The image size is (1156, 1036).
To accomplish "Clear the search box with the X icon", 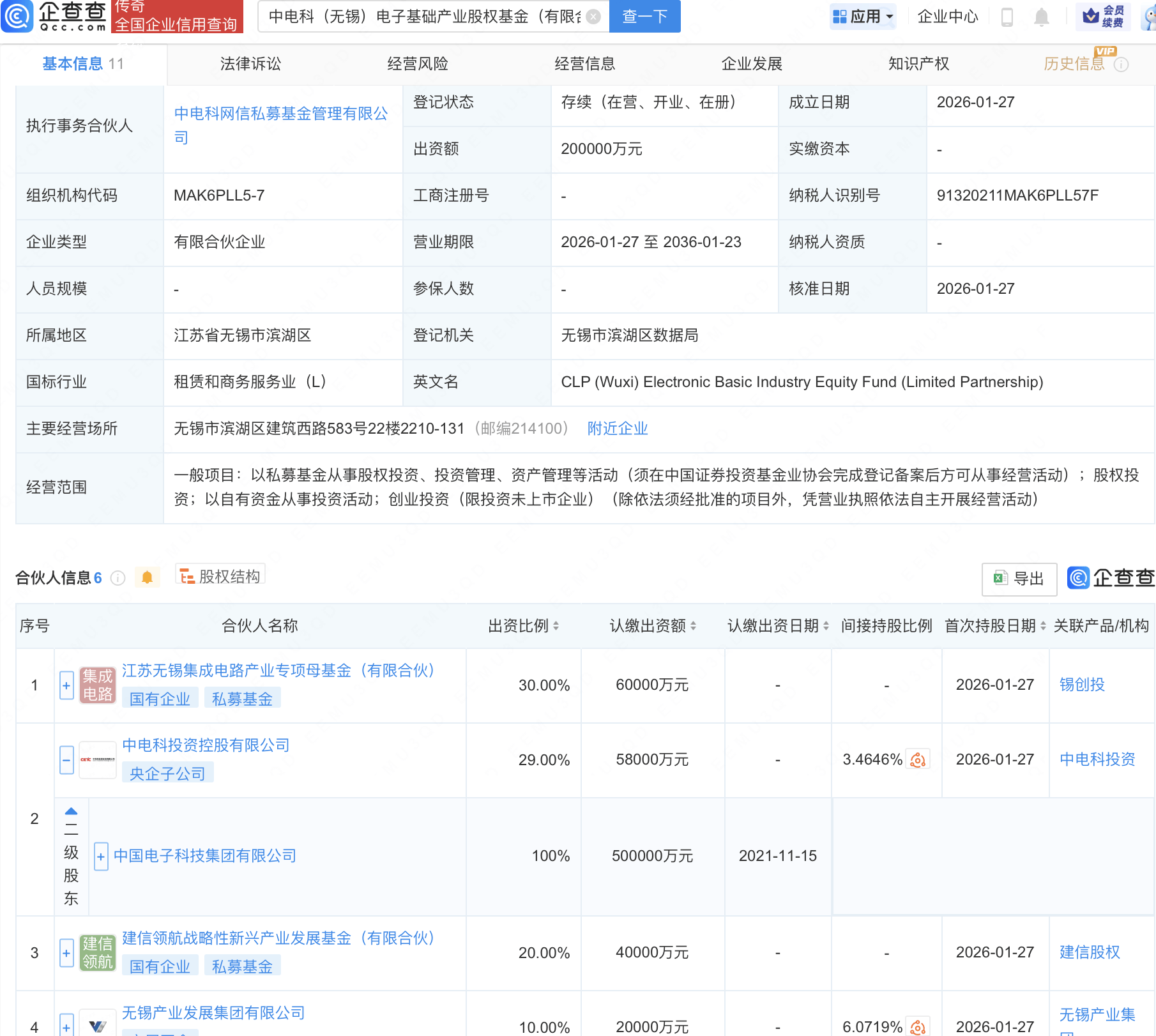I will click(593, 17).
